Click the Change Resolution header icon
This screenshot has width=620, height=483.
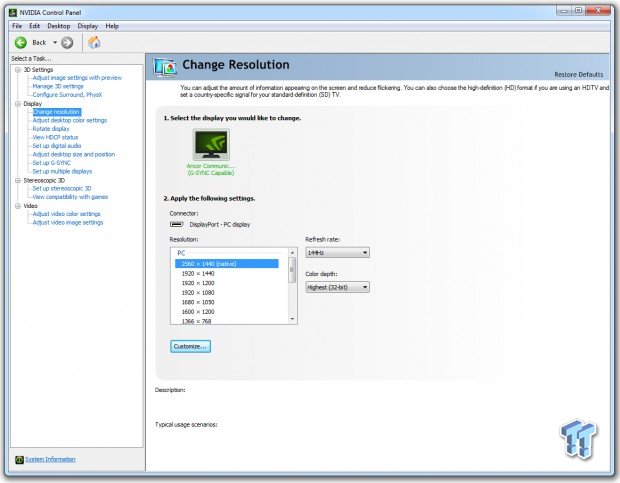165,67
